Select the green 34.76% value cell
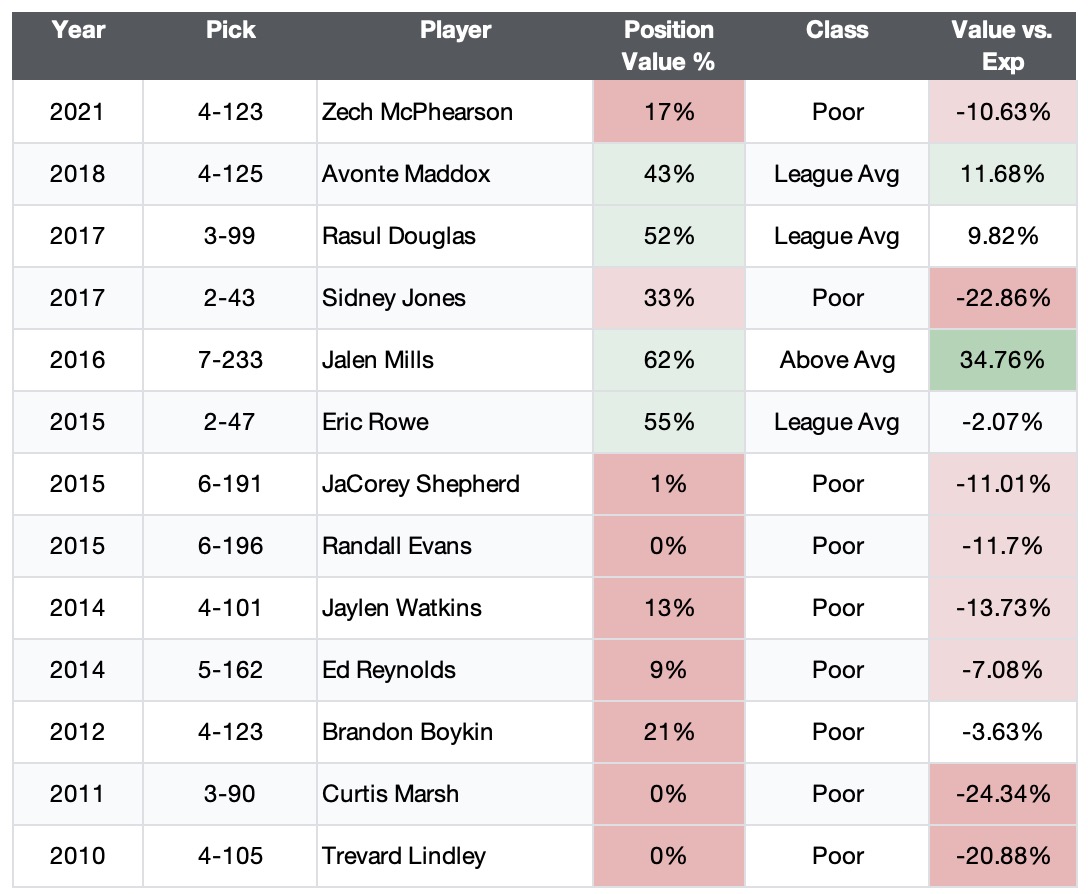Viewport: 1088px width, 894px height. pos(1002,360)
